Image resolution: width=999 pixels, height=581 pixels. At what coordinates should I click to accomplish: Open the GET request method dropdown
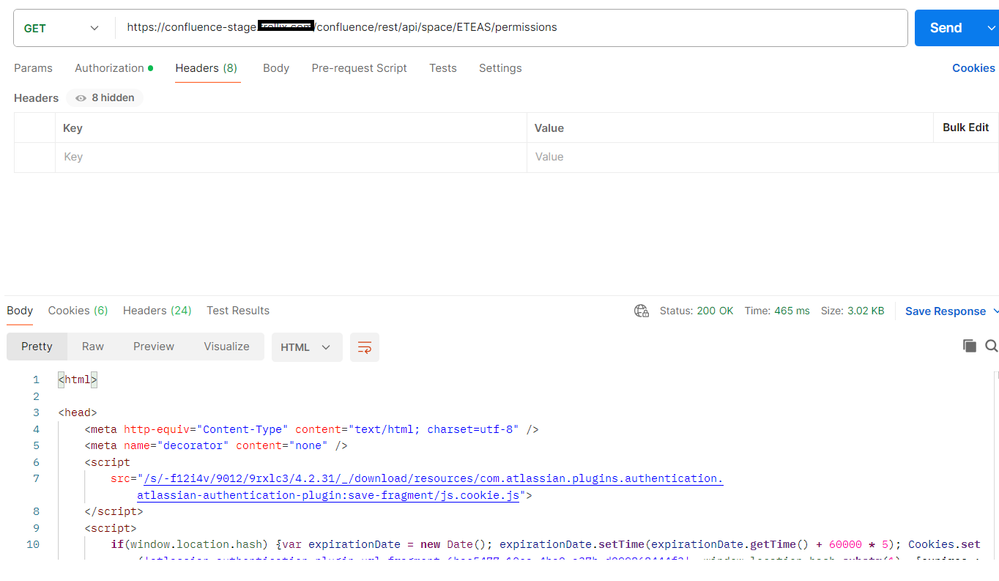pos(63,27)
